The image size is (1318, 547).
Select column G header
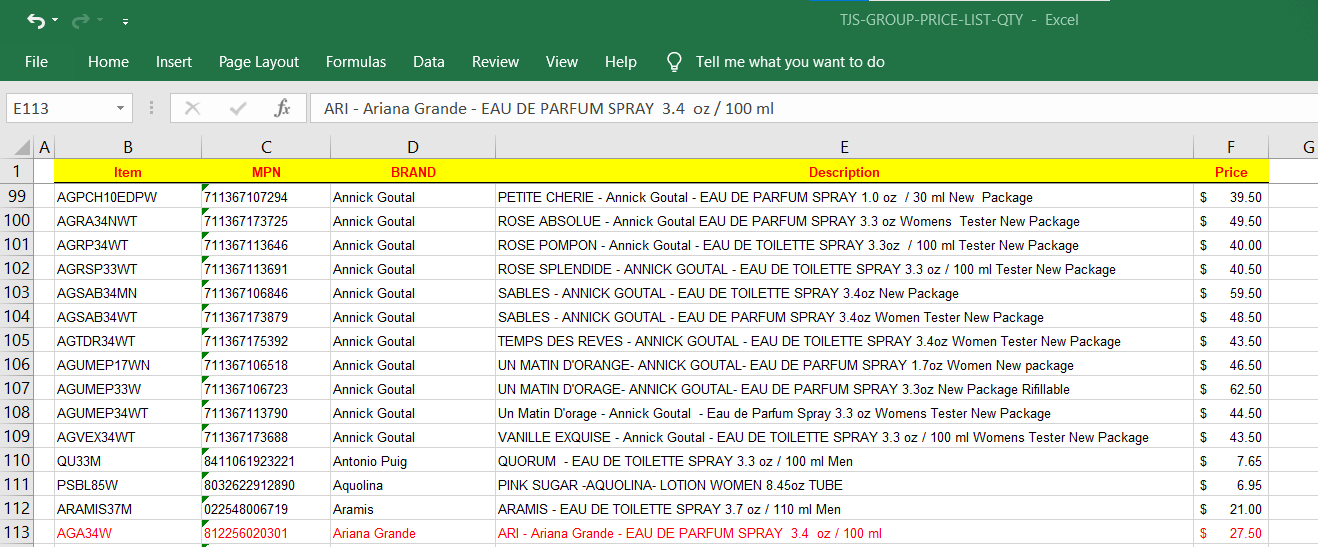point(1294,147)
